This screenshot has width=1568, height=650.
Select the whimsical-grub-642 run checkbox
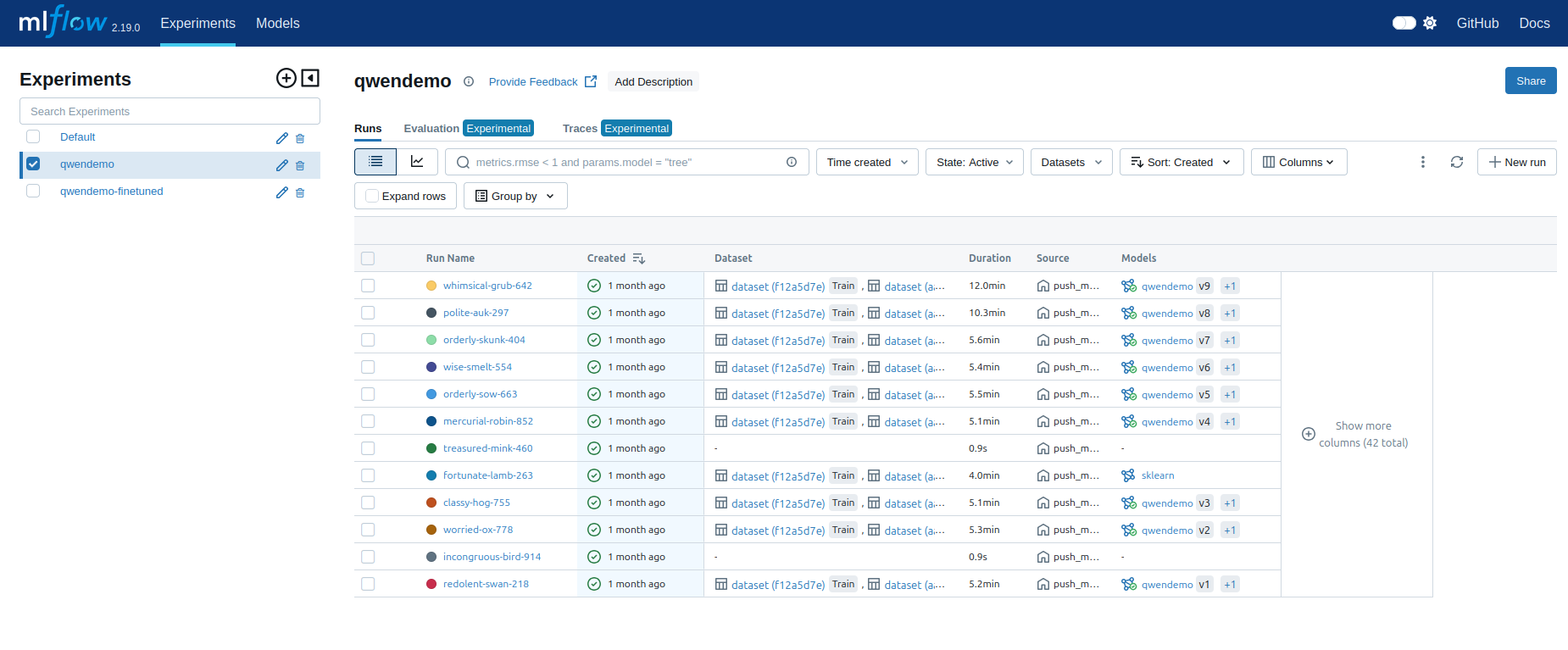368,286
